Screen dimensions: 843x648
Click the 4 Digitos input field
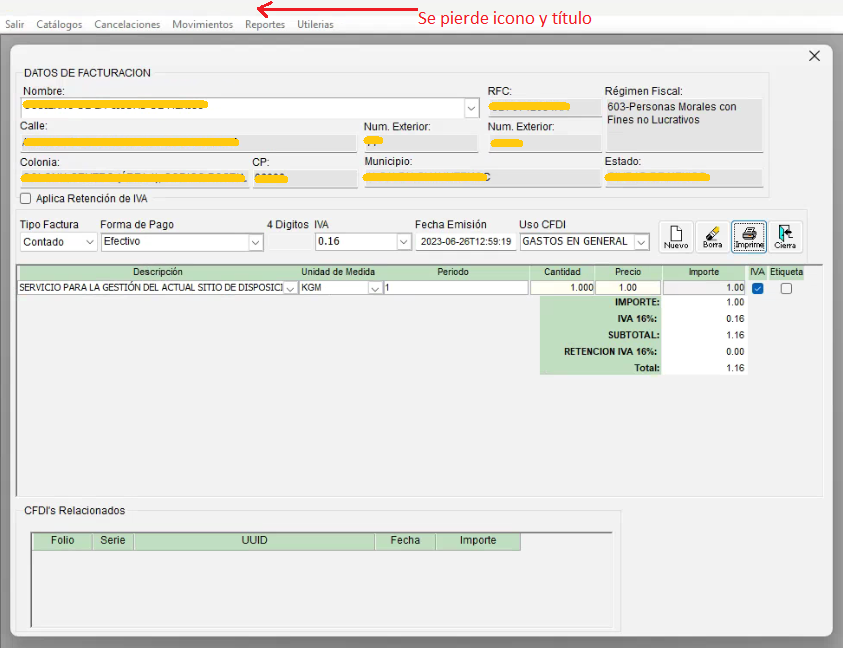[289, 242]
